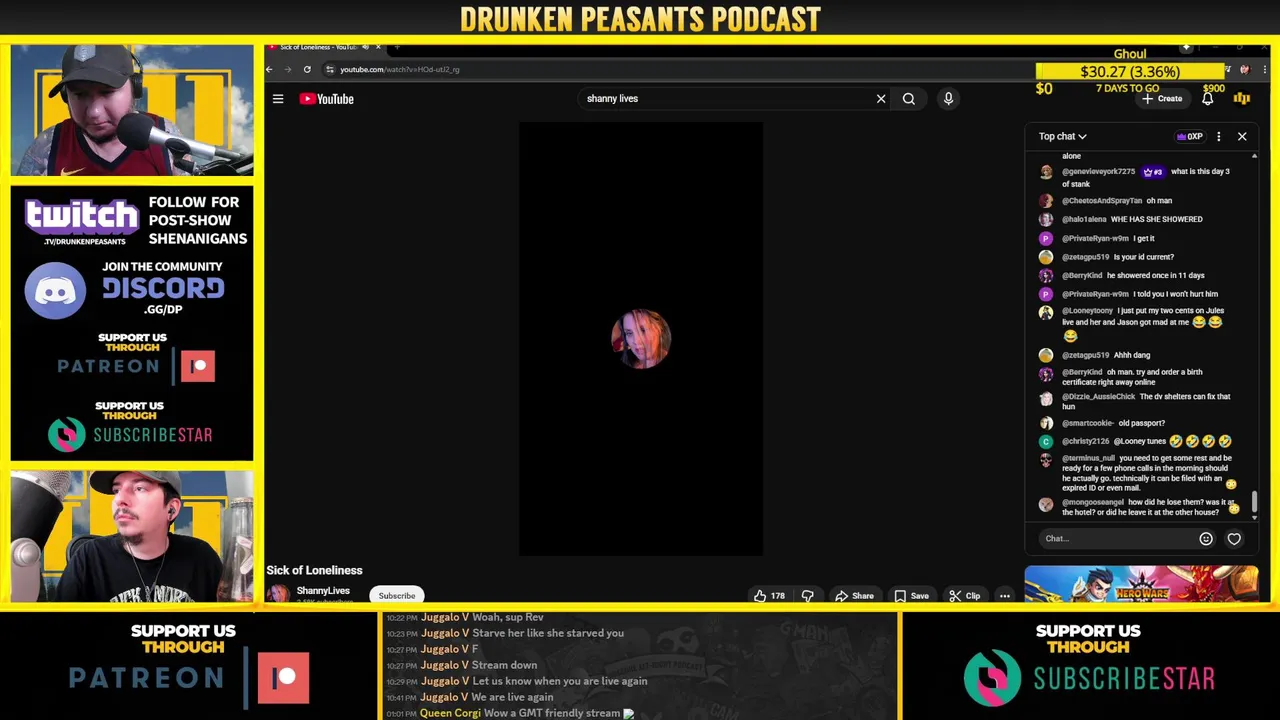The width and height of the screenshot is (1280, 720).
Task: Open a new browser tab with plus
Action: [397, 47]
